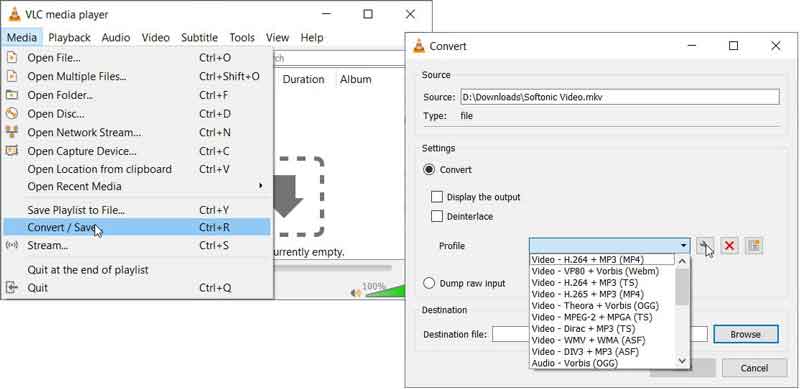The image size is (800, 389).
Task: Cancel the Convert dialog
Action: (754, 368)
